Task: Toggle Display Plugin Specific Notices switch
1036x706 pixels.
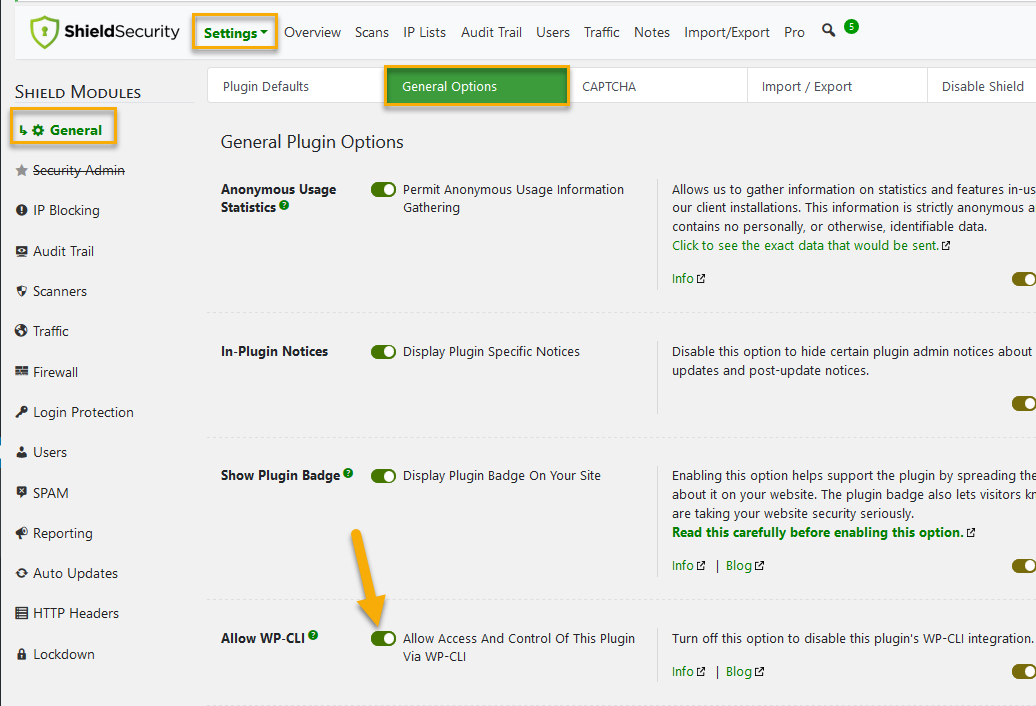Action: point(383,352)
